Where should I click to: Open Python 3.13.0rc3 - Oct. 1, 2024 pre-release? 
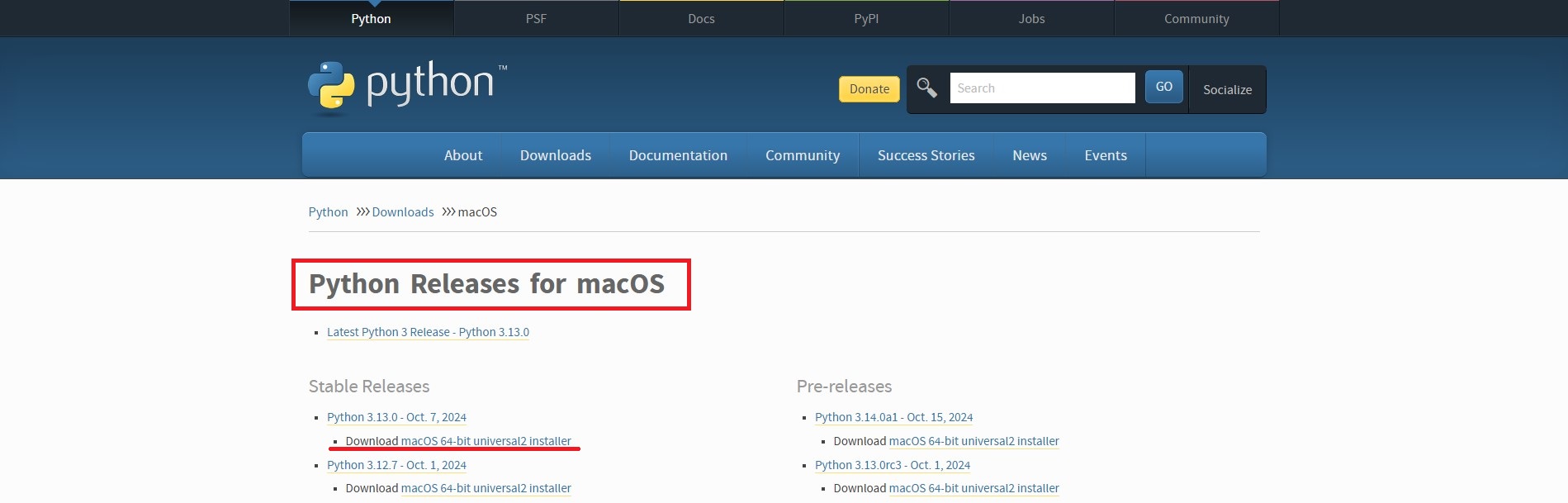pos(893,465)
